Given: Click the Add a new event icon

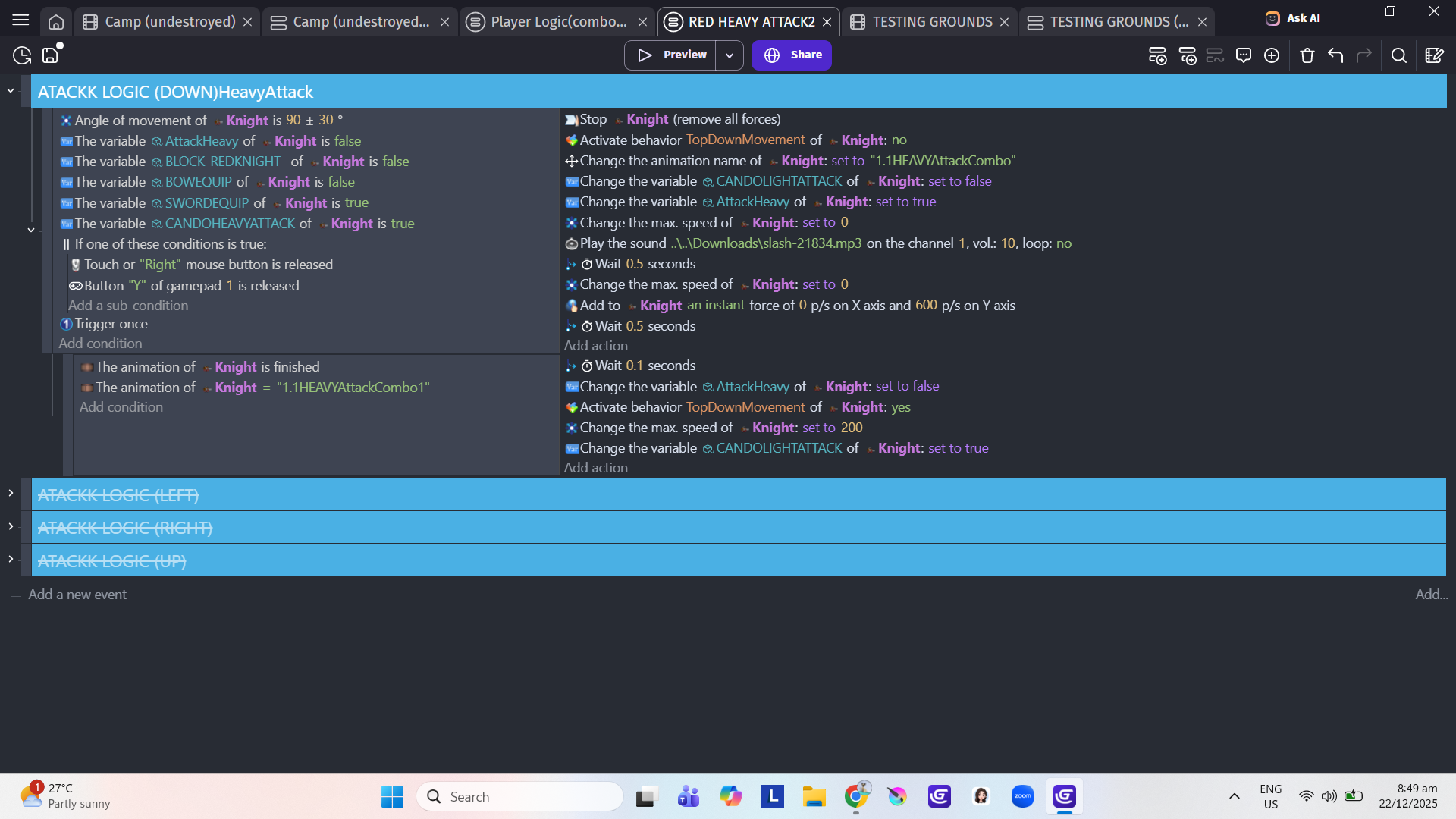Looking at the screenshot, I should pyautogui.click(x=1157, y=55).
